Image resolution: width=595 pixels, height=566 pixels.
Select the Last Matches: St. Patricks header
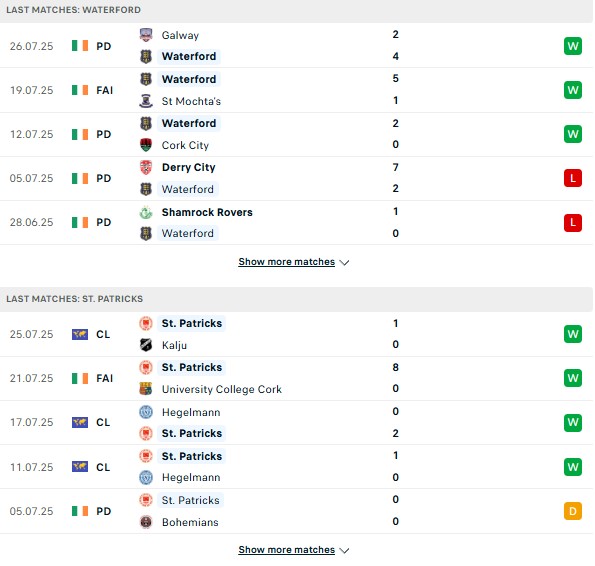pos(296,299)
